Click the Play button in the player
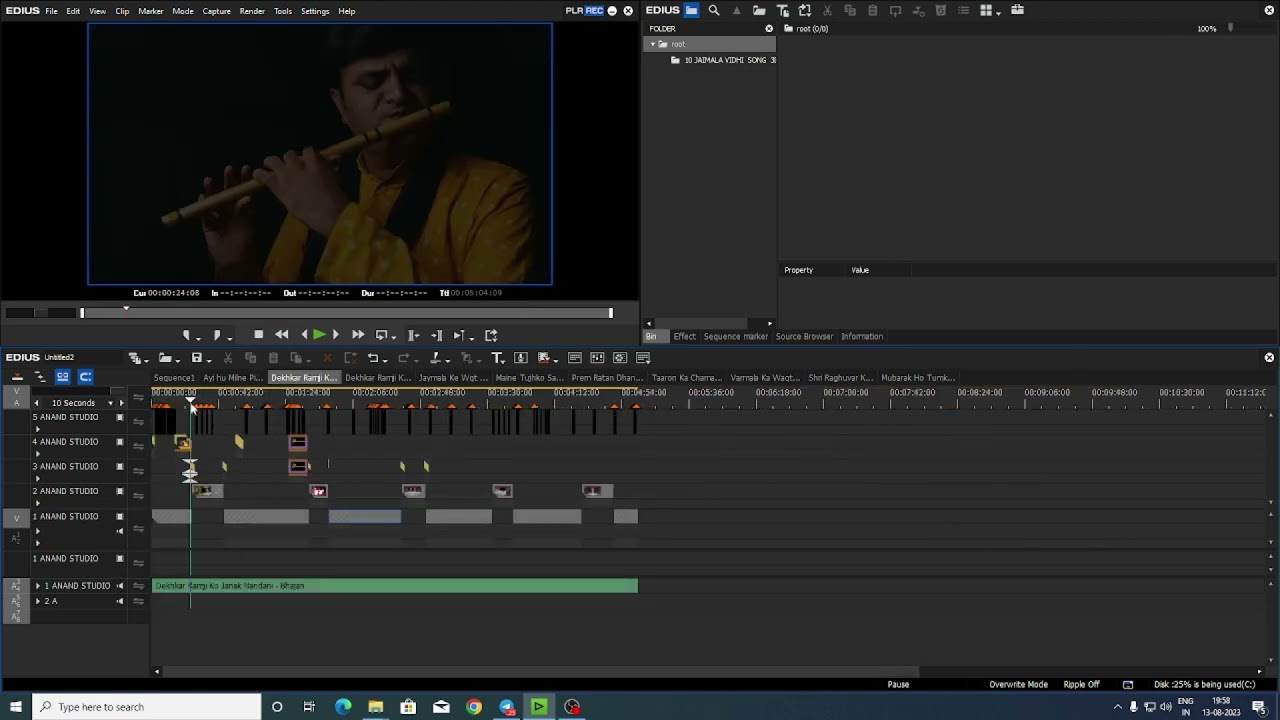1280x720 pixels. pyautogui.click(x=319, y=335)
